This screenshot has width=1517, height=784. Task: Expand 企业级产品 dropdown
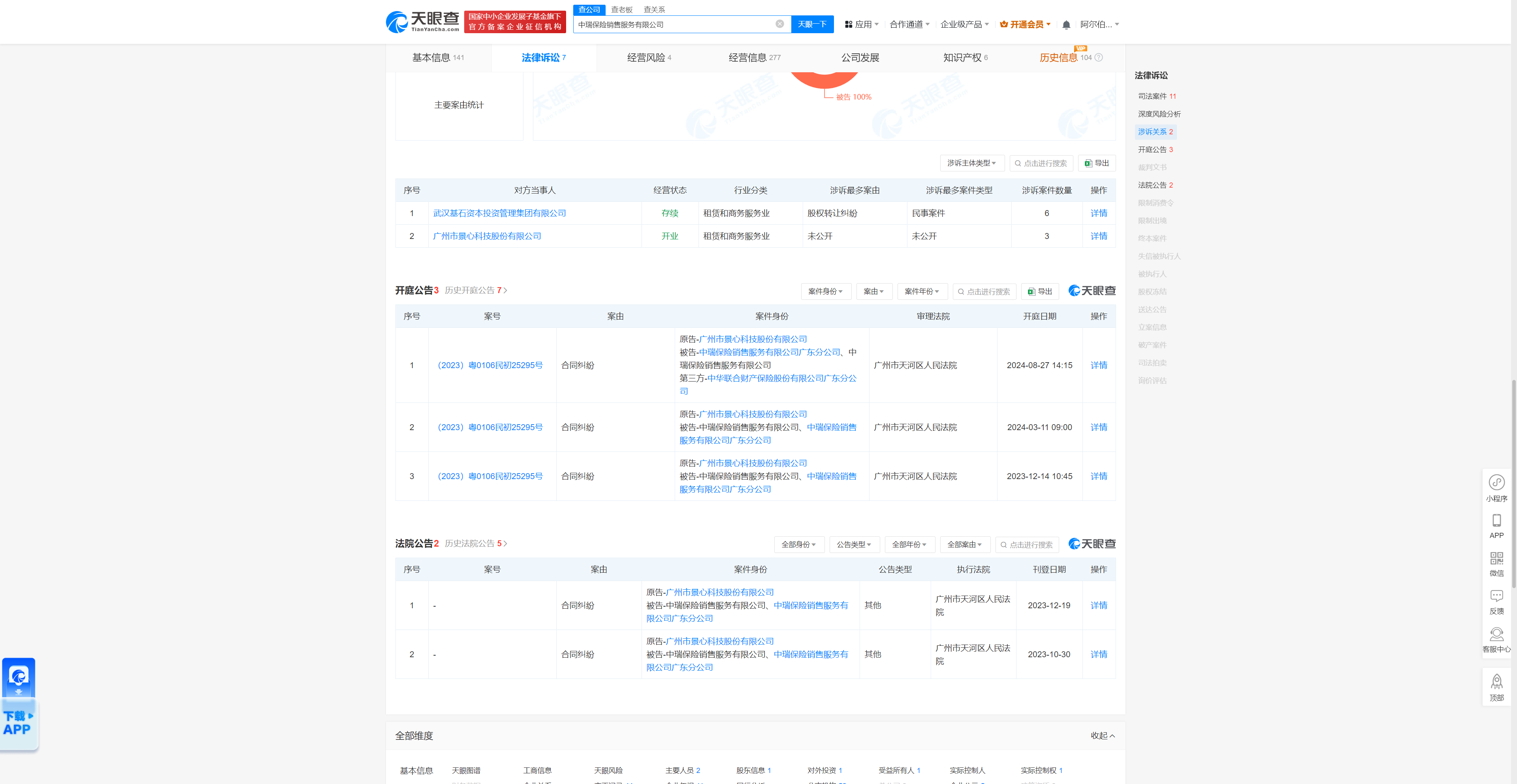pos(965,25)
